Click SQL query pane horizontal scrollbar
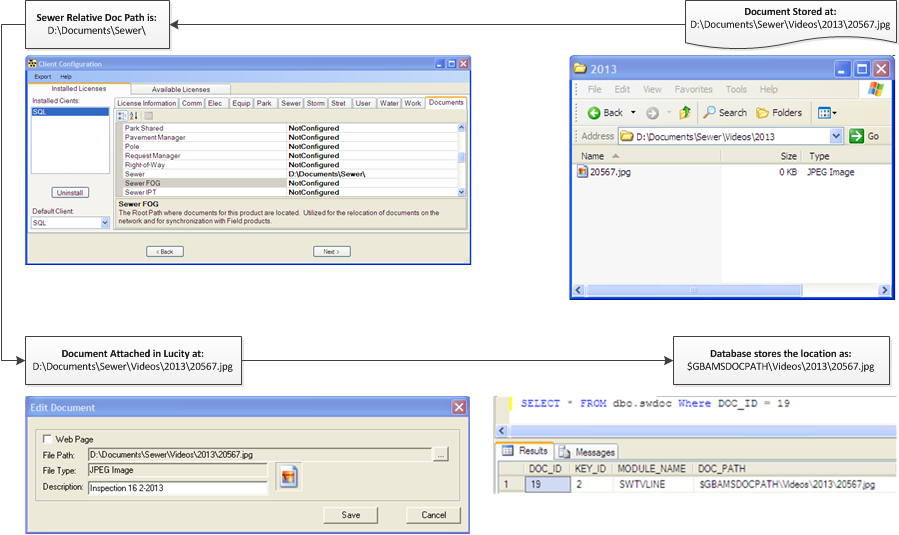This screenshot has height=535, width=899. point(702,430)
